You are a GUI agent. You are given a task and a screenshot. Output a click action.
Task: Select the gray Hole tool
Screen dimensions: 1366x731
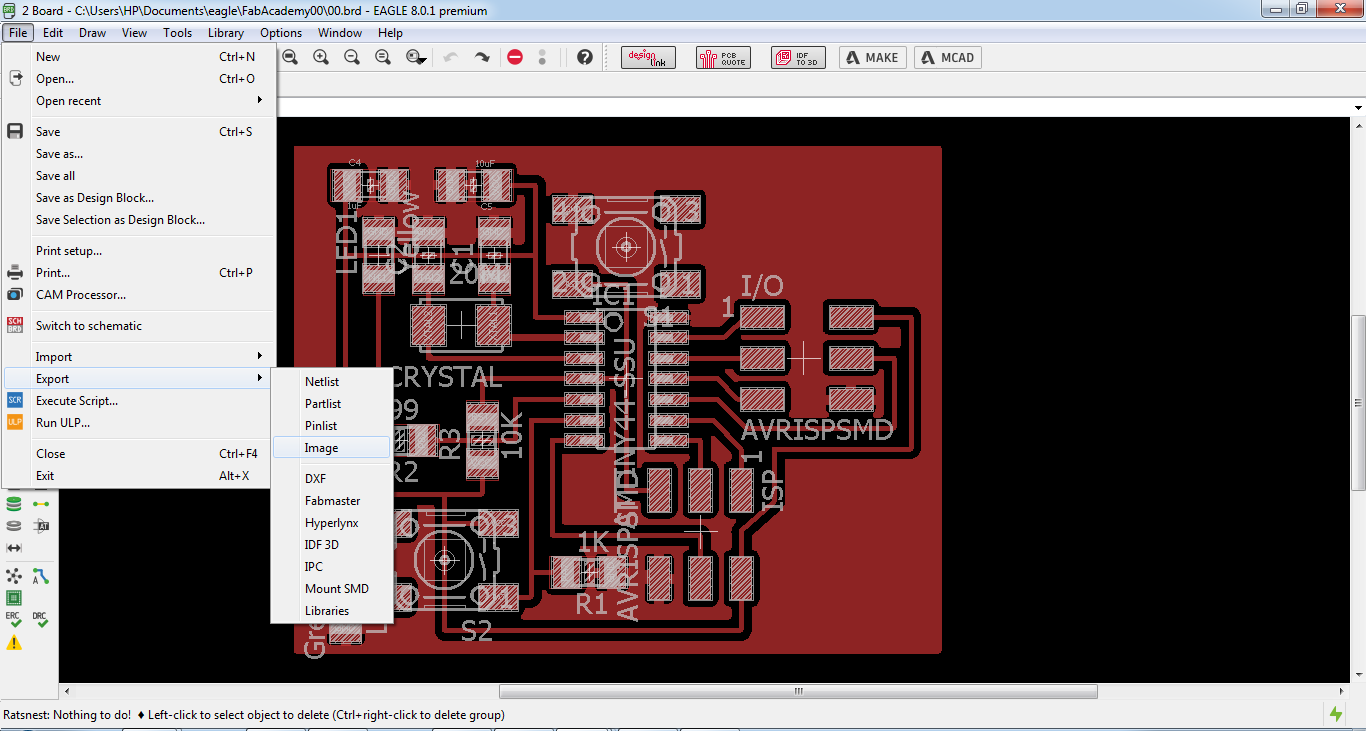(x=14, y=526)
